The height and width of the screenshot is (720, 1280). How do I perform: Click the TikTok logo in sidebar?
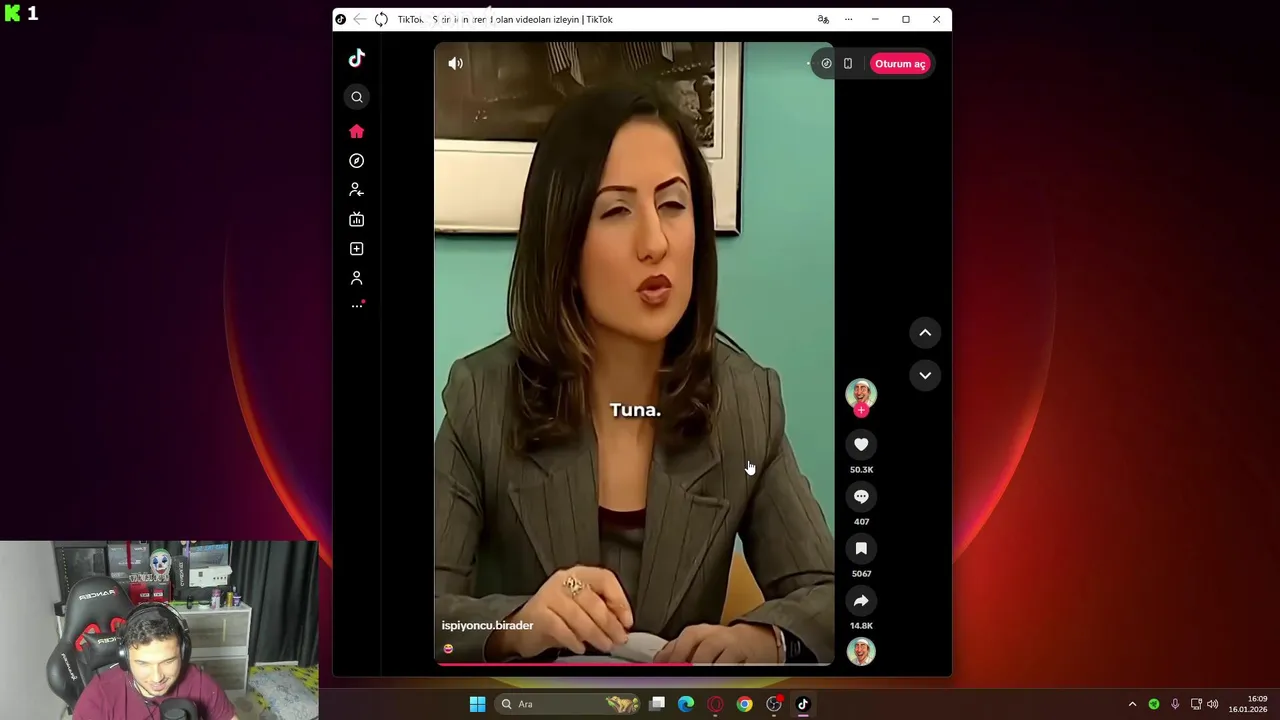click(357, 58)
